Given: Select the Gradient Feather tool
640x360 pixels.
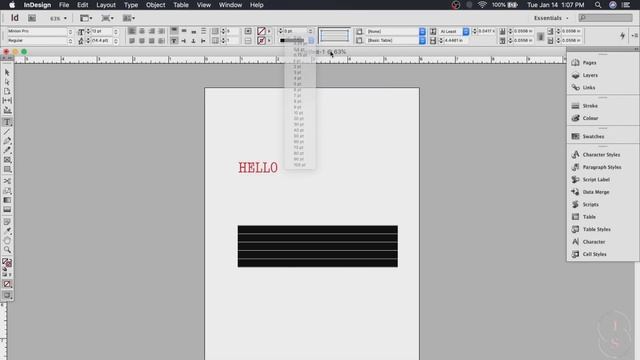Looking at the screenshot, I should click(7, 209).
